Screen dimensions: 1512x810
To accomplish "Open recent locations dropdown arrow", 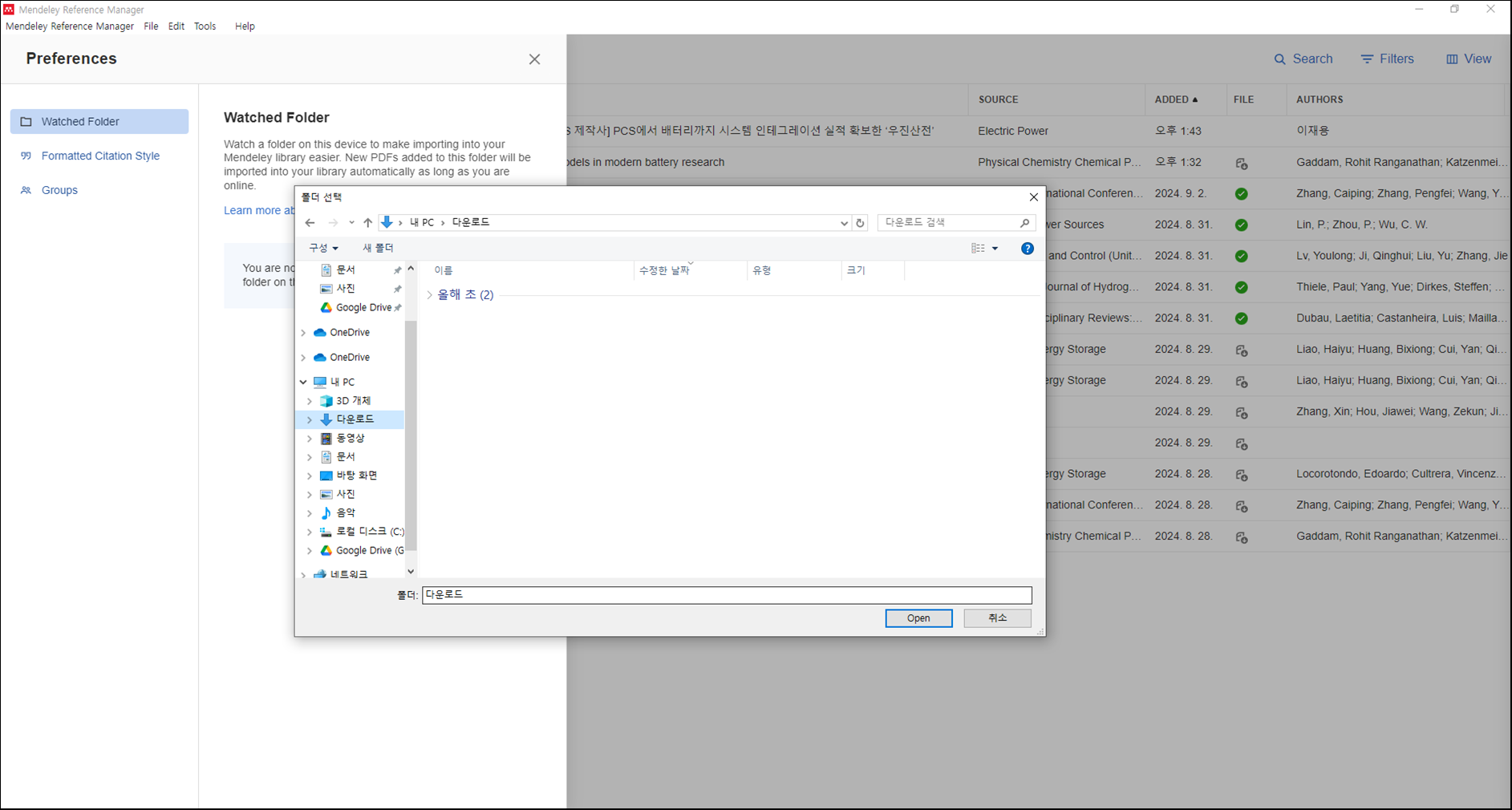I will click(x=351, y=223).
